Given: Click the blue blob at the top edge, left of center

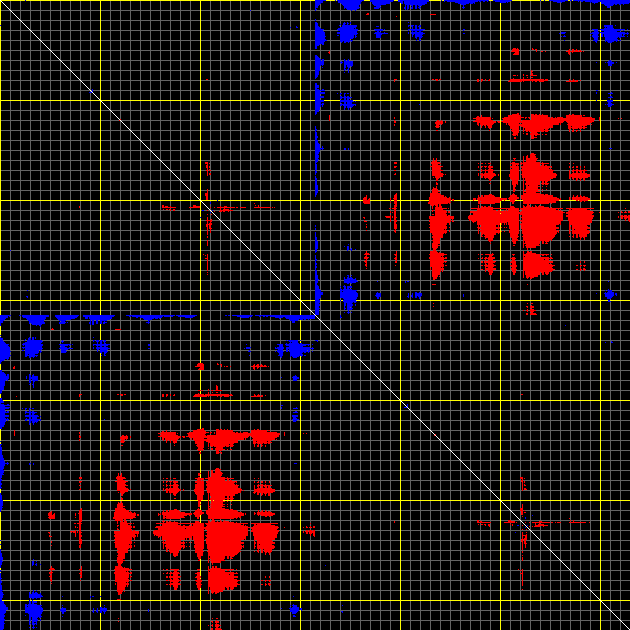Looking at the screenshot, I should (x=347, y=33).
